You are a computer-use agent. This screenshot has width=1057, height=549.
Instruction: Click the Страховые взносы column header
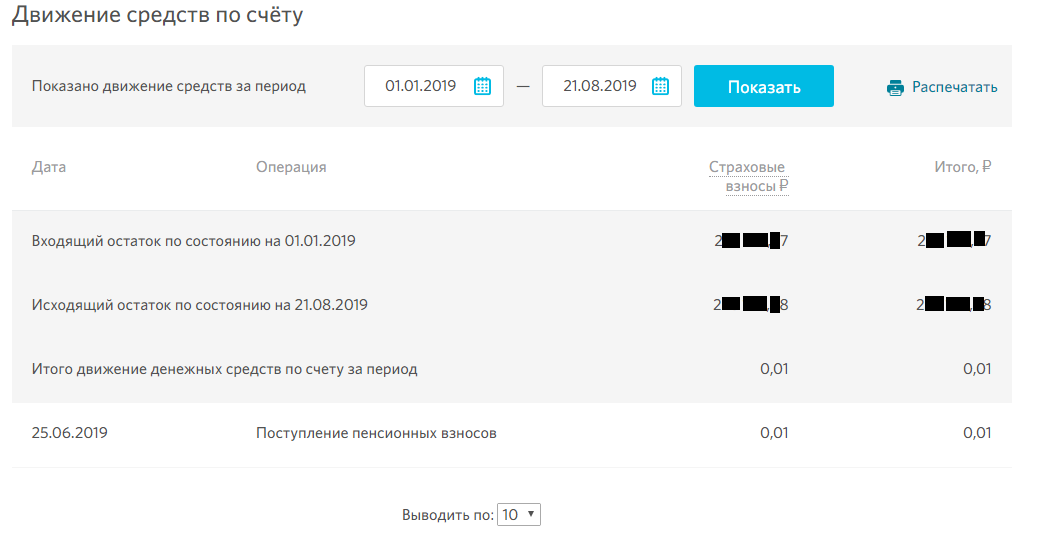pyautogui.click(x=748, y=176)
